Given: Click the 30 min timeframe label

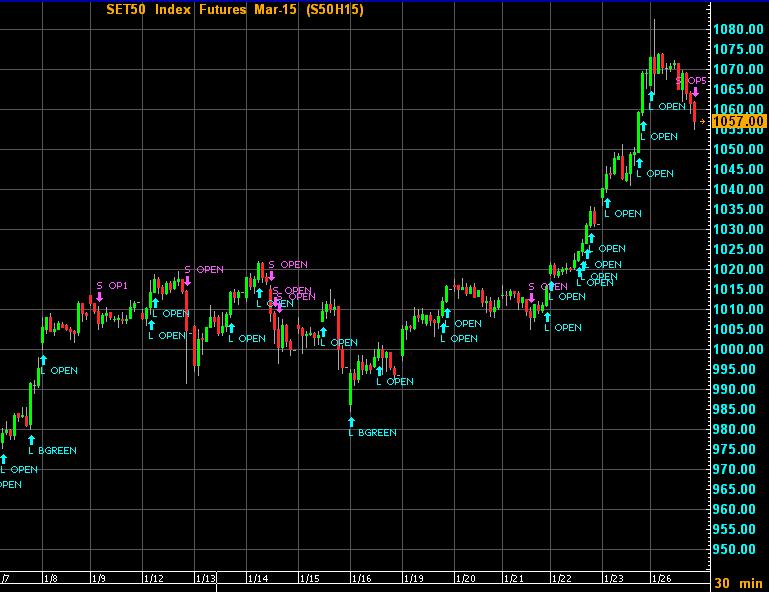Looking at the screenshot, I should [x=741, y=582].
